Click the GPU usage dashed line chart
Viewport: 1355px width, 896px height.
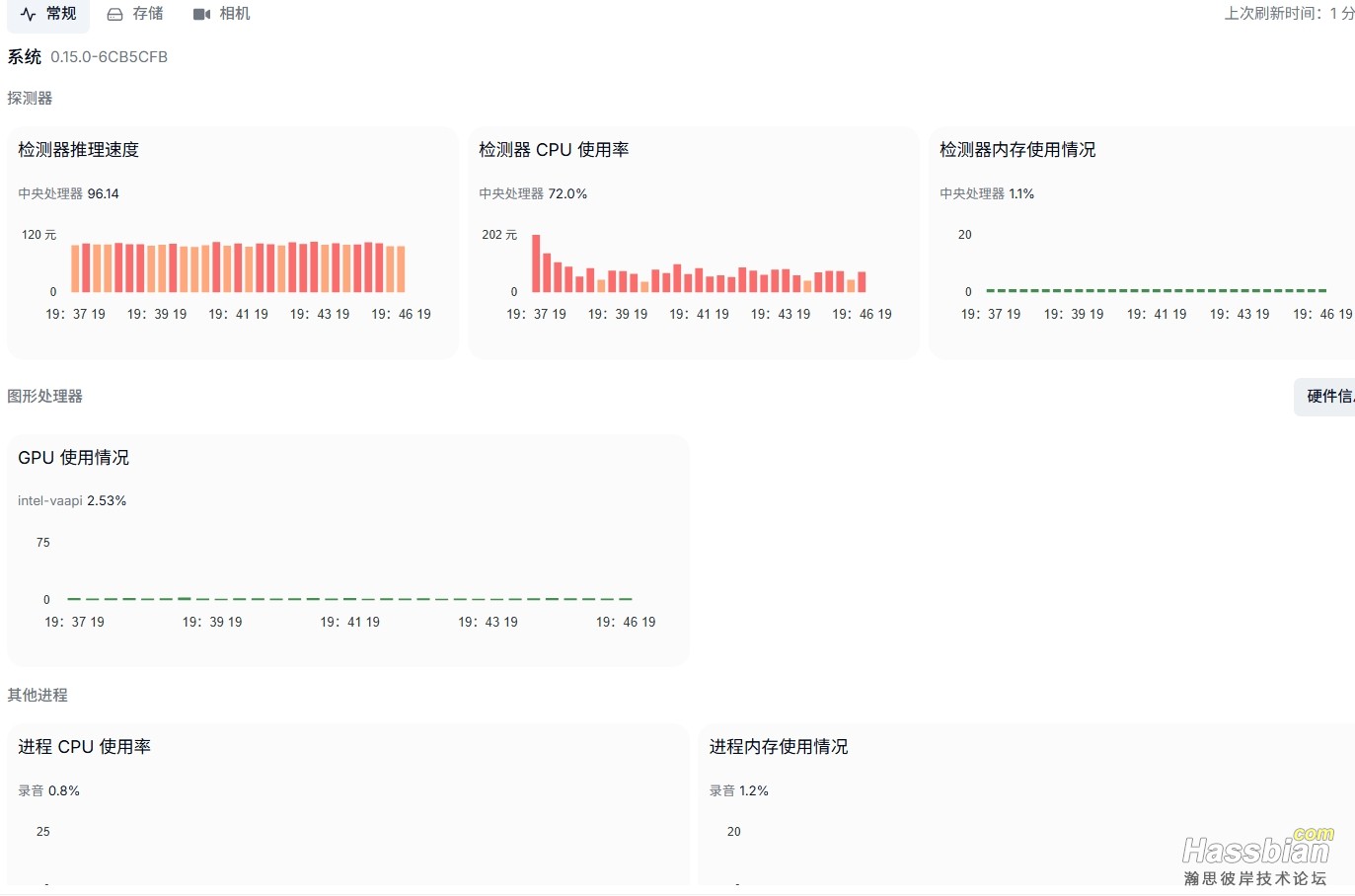(x=349, y=598)
